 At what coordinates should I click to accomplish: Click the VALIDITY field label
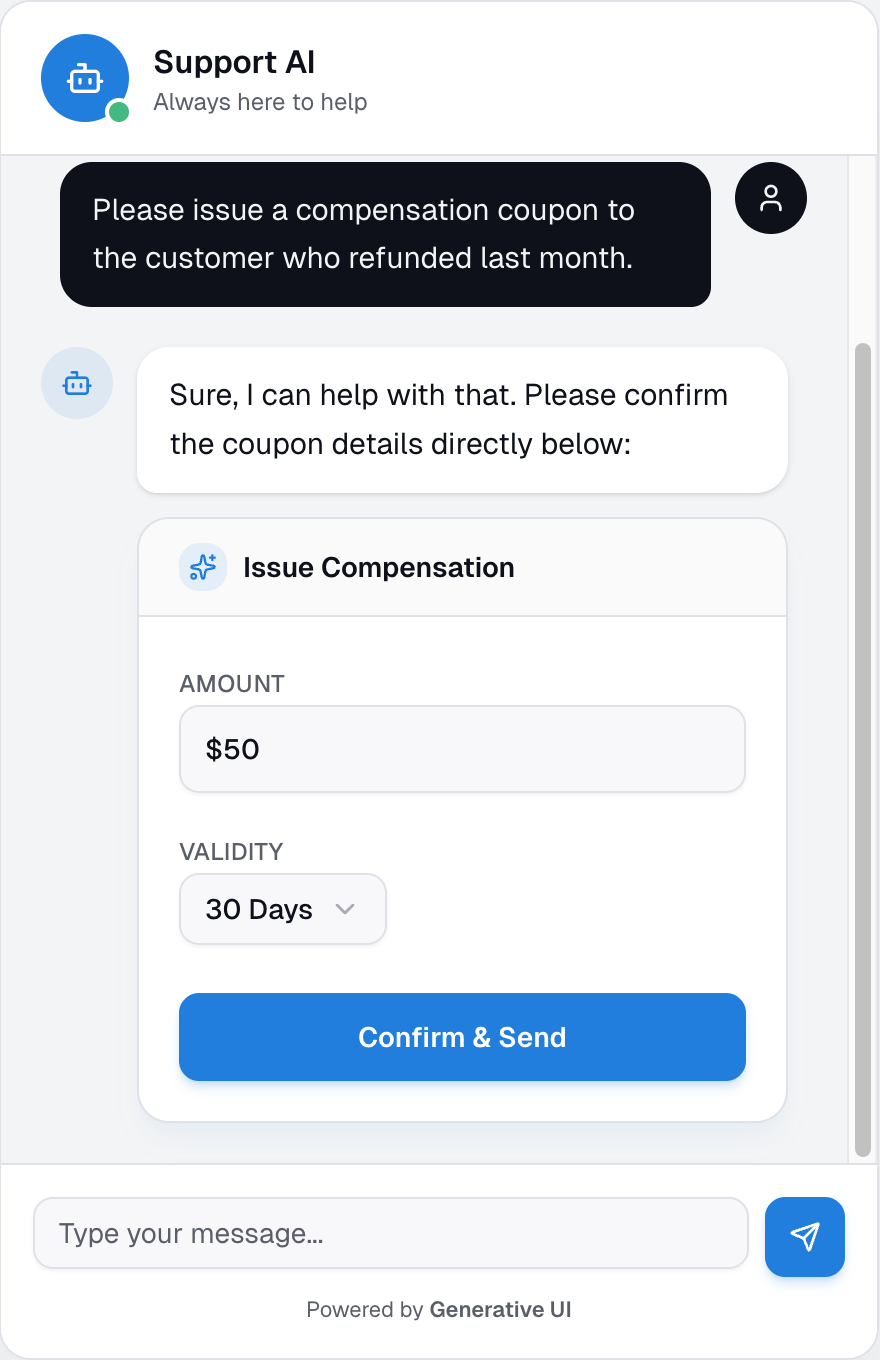(231, 852)
